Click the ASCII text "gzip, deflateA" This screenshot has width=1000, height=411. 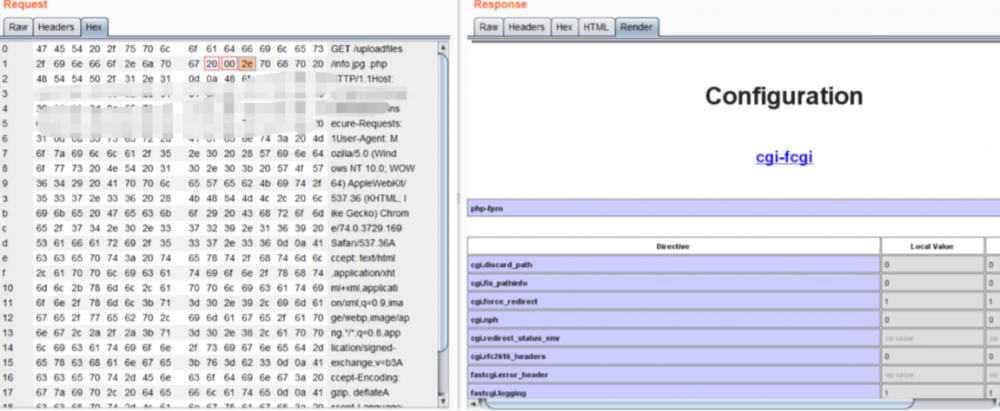point(360,392)
